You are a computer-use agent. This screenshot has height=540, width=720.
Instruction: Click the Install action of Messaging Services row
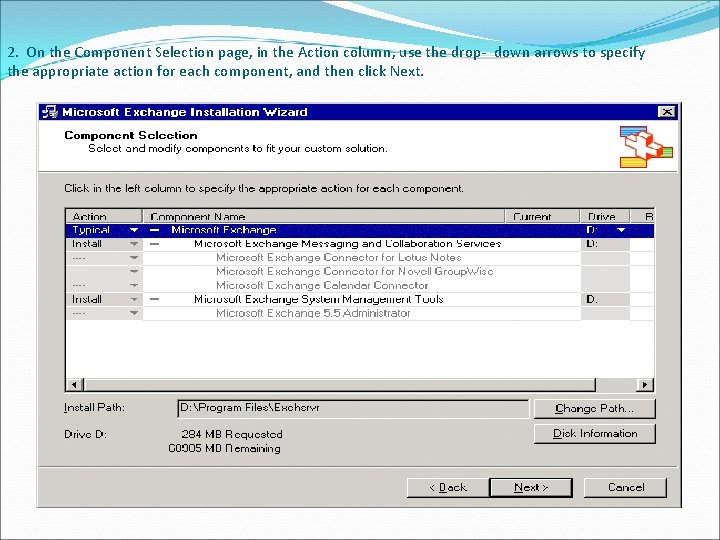tap(87, 244)
